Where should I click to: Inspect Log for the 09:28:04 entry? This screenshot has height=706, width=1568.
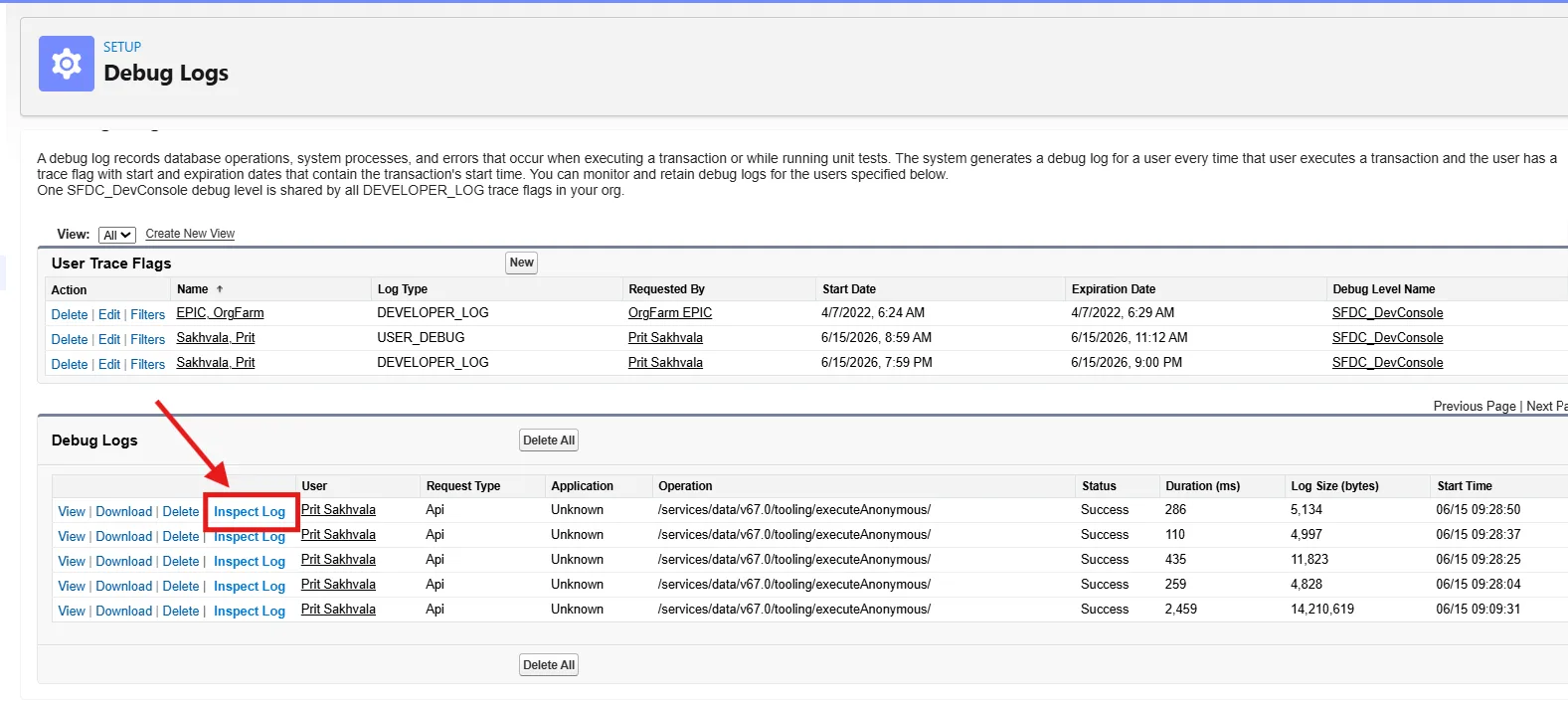click(250, 586)
